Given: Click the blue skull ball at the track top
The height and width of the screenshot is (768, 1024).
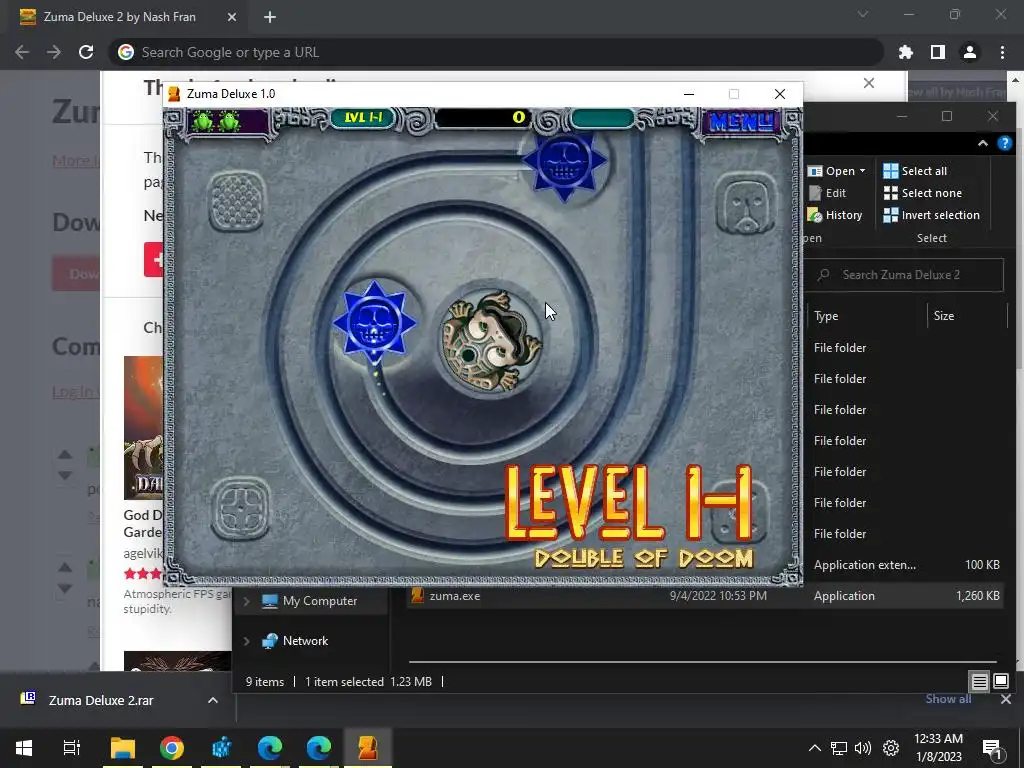Looking at the screenshot, I should (x=564, y=161).
